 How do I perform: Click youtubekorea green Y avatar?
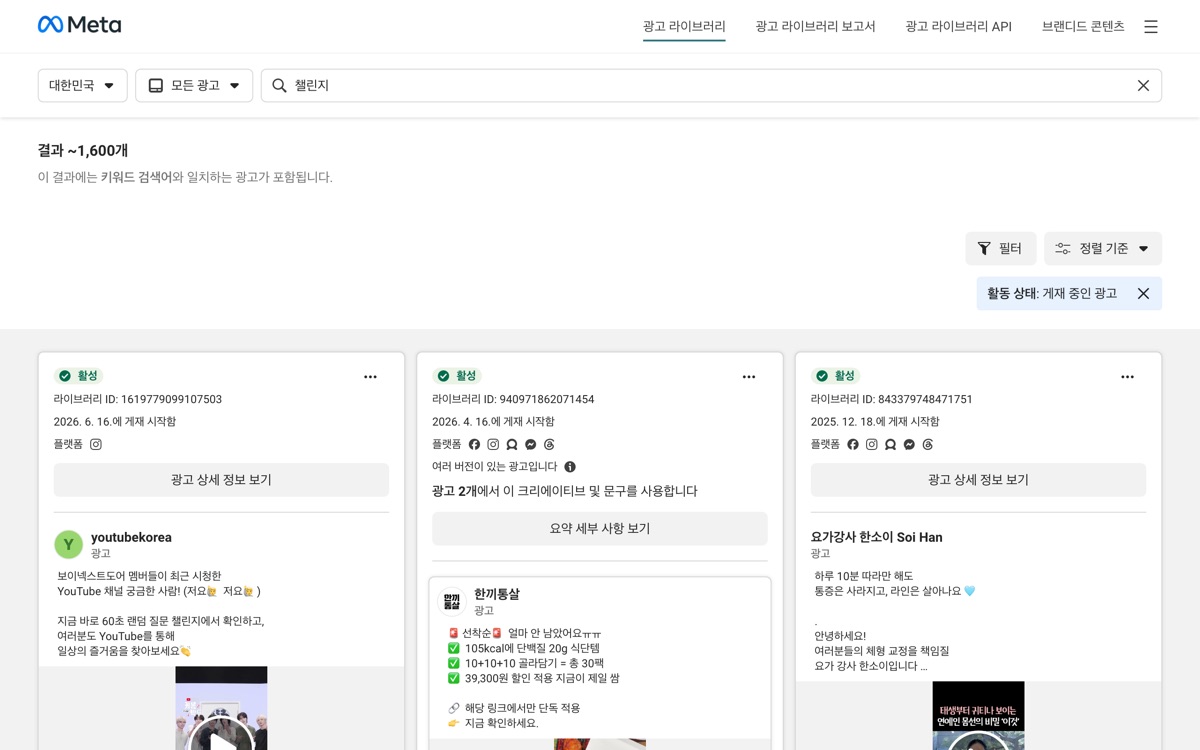click(x=69, y=544)
